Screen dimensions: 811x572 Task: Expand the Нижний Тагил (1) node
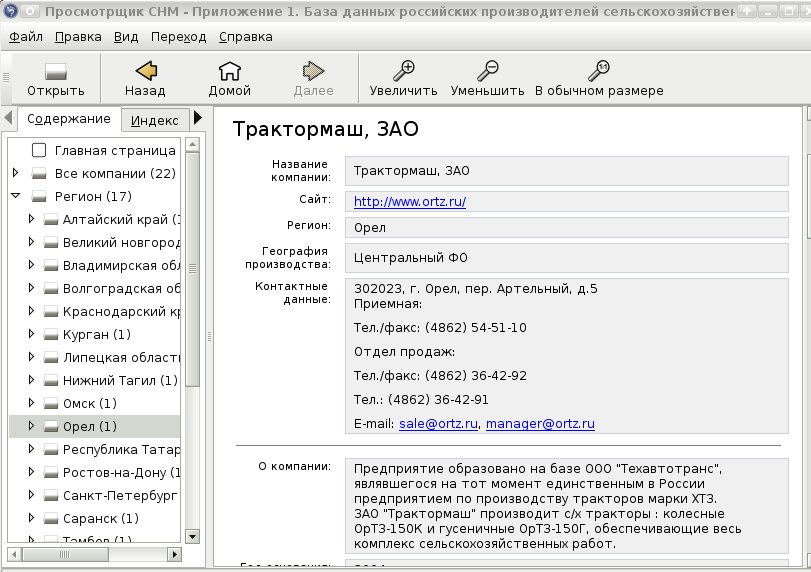tap(31, 380)
